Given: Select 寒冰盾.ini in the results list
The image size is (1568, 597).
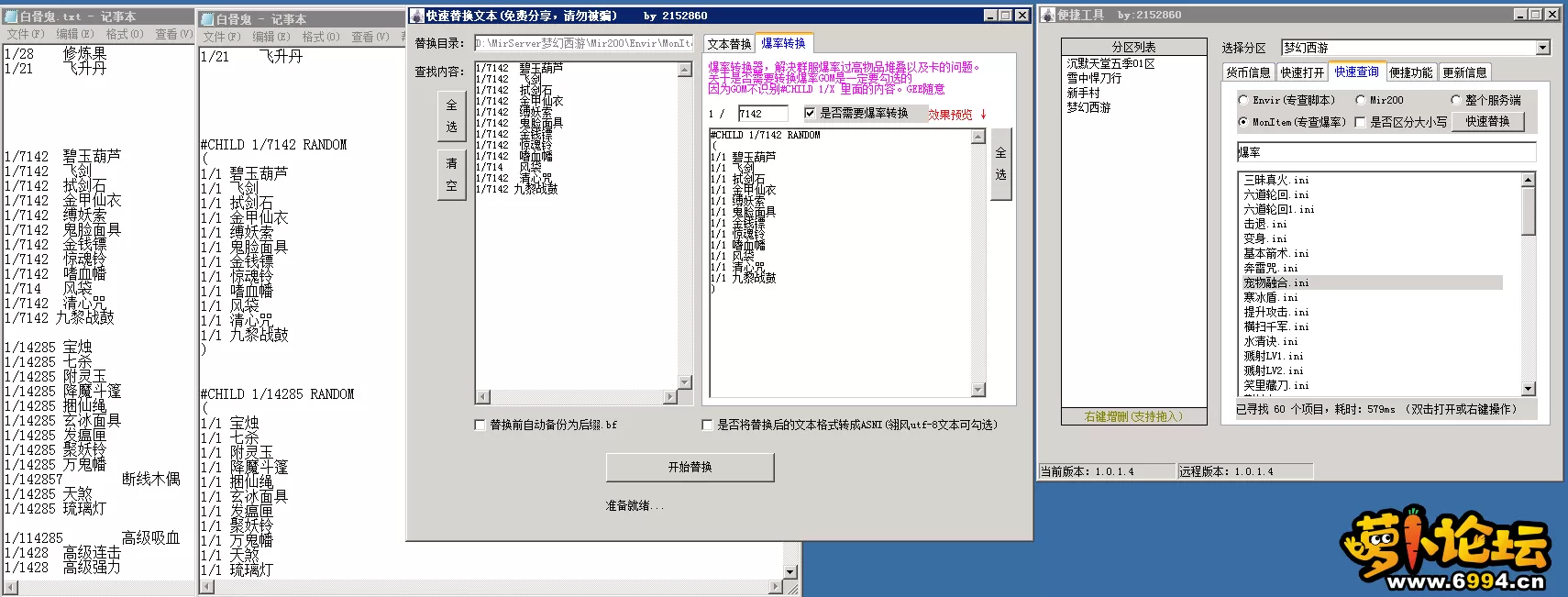Looking at the screenshot, I should [x=1271, y=298].
